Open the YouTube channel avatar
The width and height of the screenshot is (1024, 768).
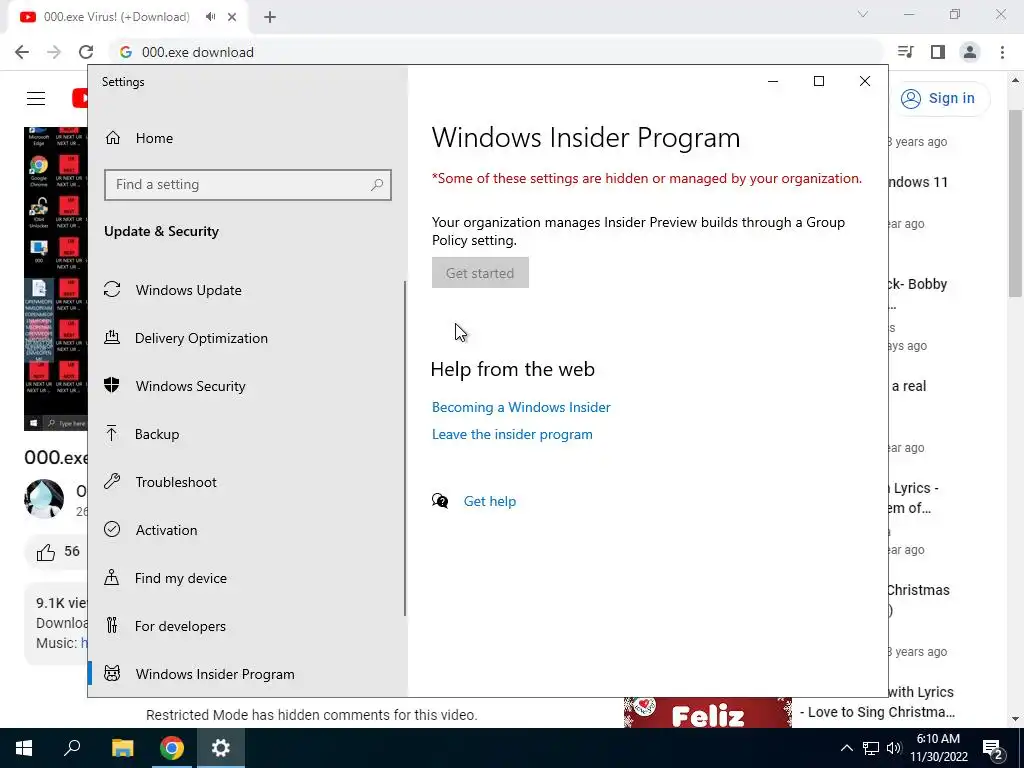tap(44, 498)
